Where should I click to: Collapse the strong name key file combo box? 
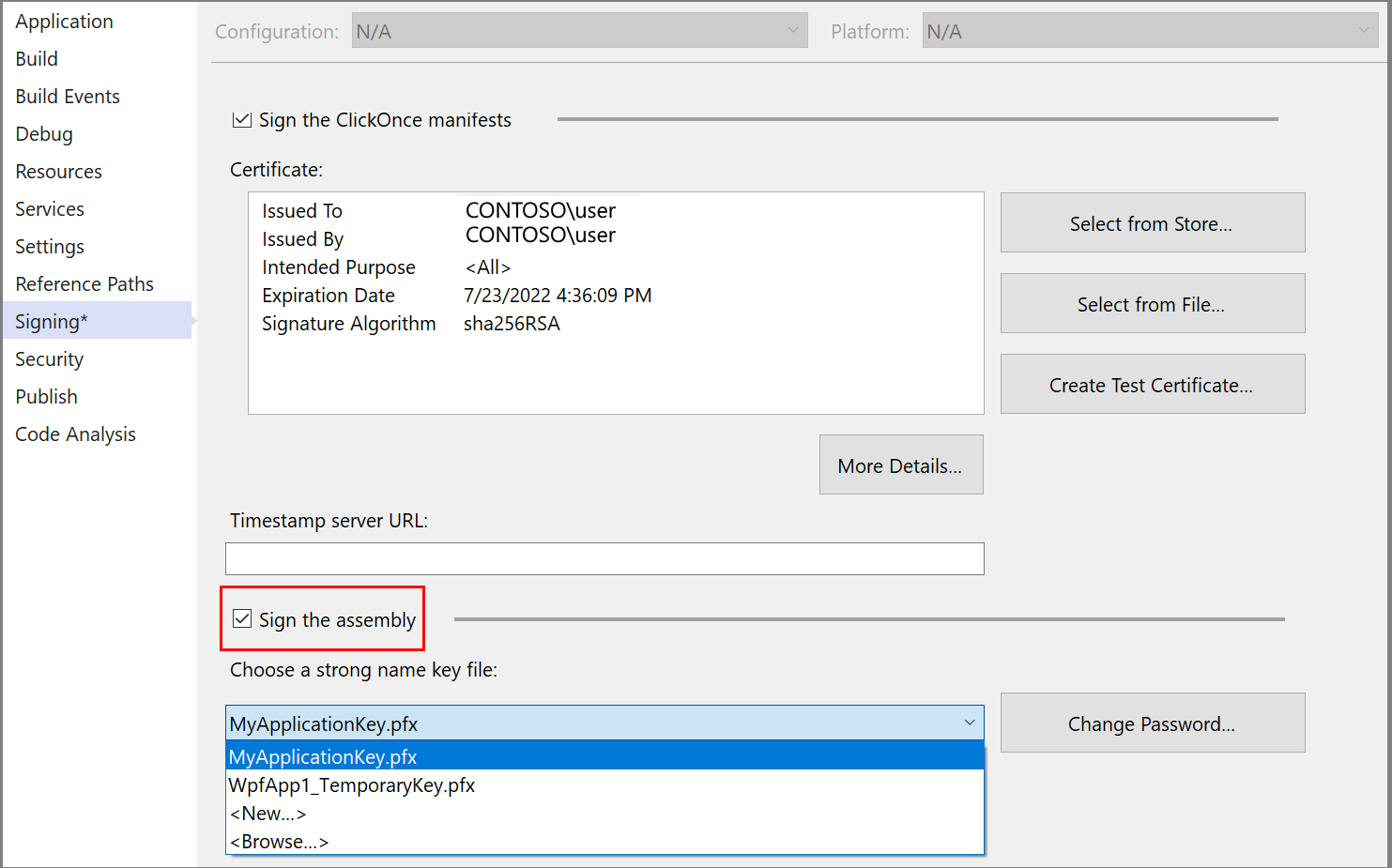(970, 723)
